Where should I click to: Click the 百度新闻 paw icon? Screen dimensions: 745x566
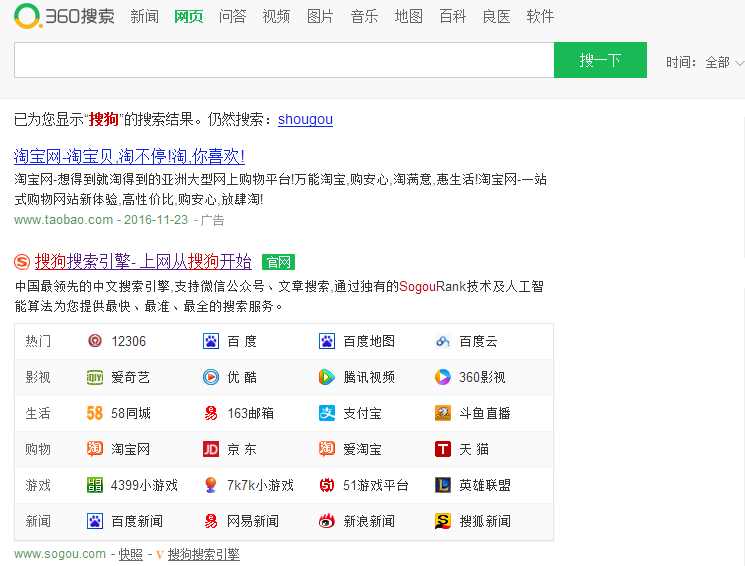pos(95,521)
